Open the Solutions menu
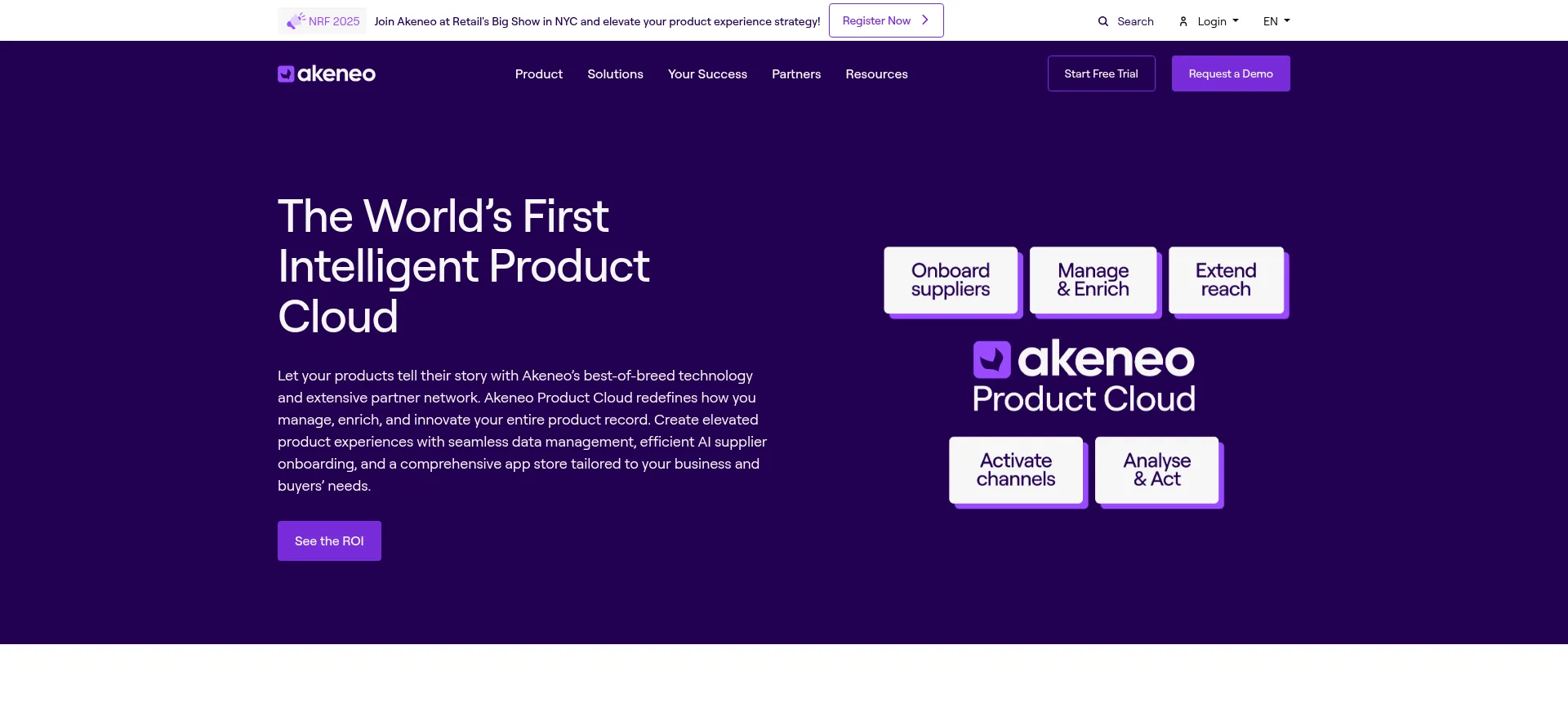This screenshot has height=725, width=1568. pyautogui.click(x=615, y=73)
